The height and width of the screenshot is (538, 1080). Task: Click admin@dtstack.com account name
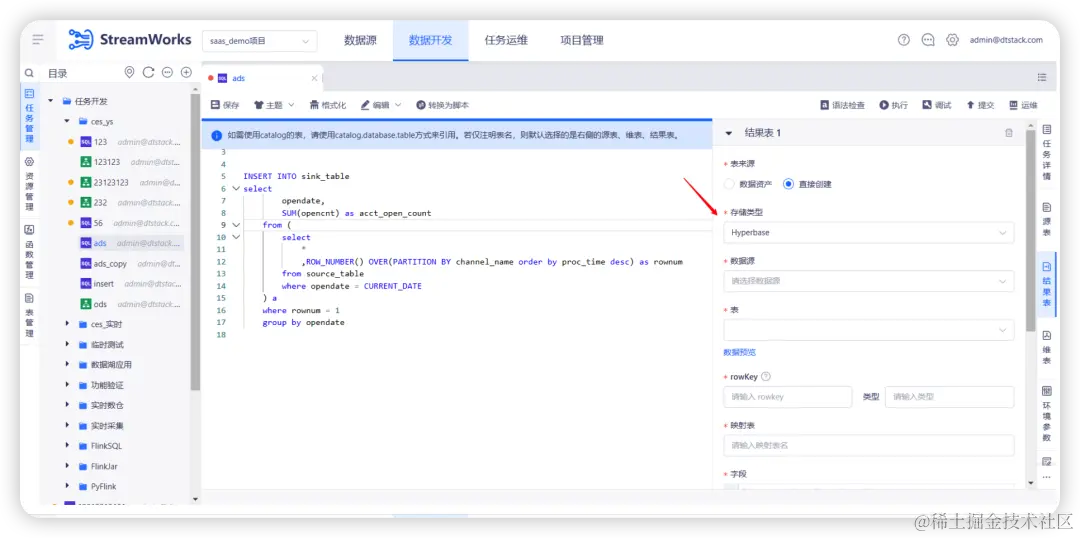pyautogui.click(x=1006, y=40)
